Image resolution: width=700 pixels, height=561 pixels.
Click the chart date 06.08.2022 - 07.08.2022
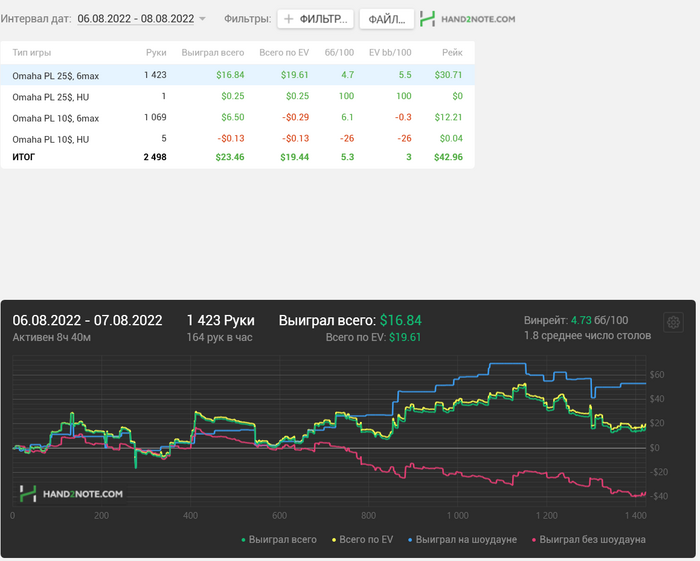88,320
